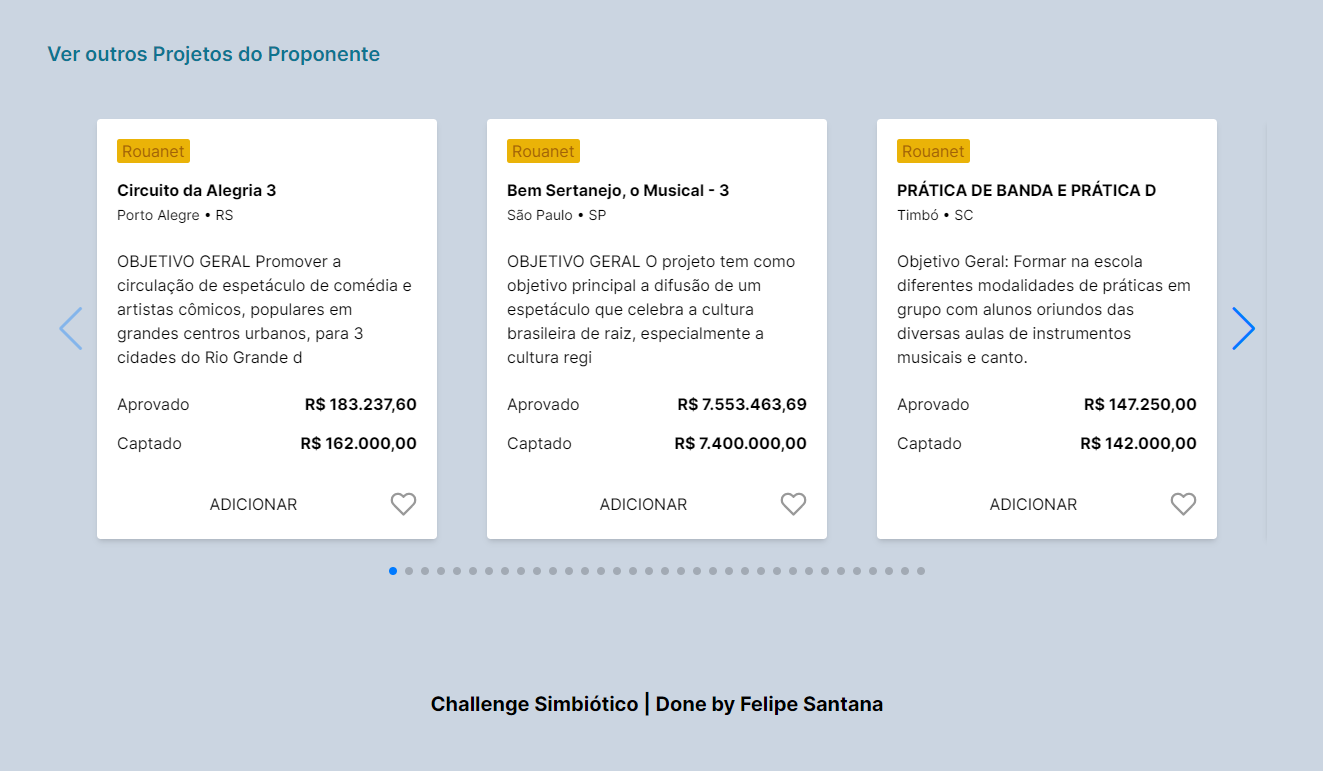Toggle the heart icon on the rightmost card
This screenshot has height=771, width=1323.
(x=1183, y=504)
